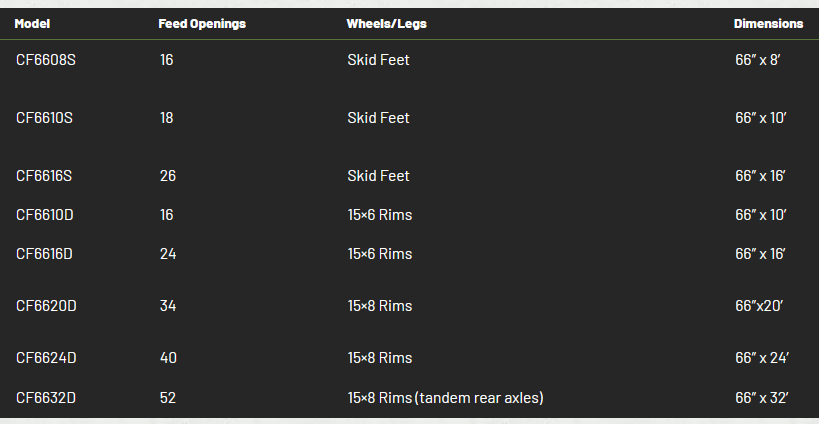The image size is (819, 424).
Task: Select the CF6610D model cell
Action: click(x=45, y=215)
